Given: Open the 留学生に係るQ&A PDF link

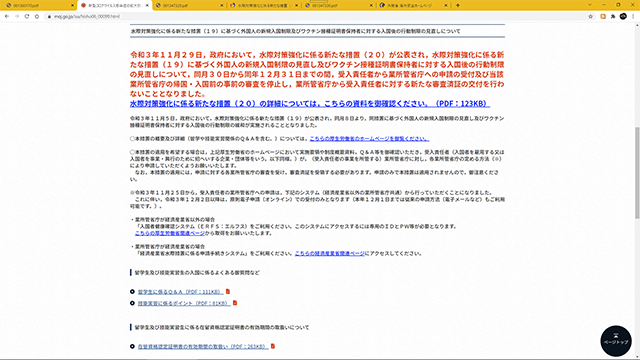Looking at the screenshot, I should 180,292.
